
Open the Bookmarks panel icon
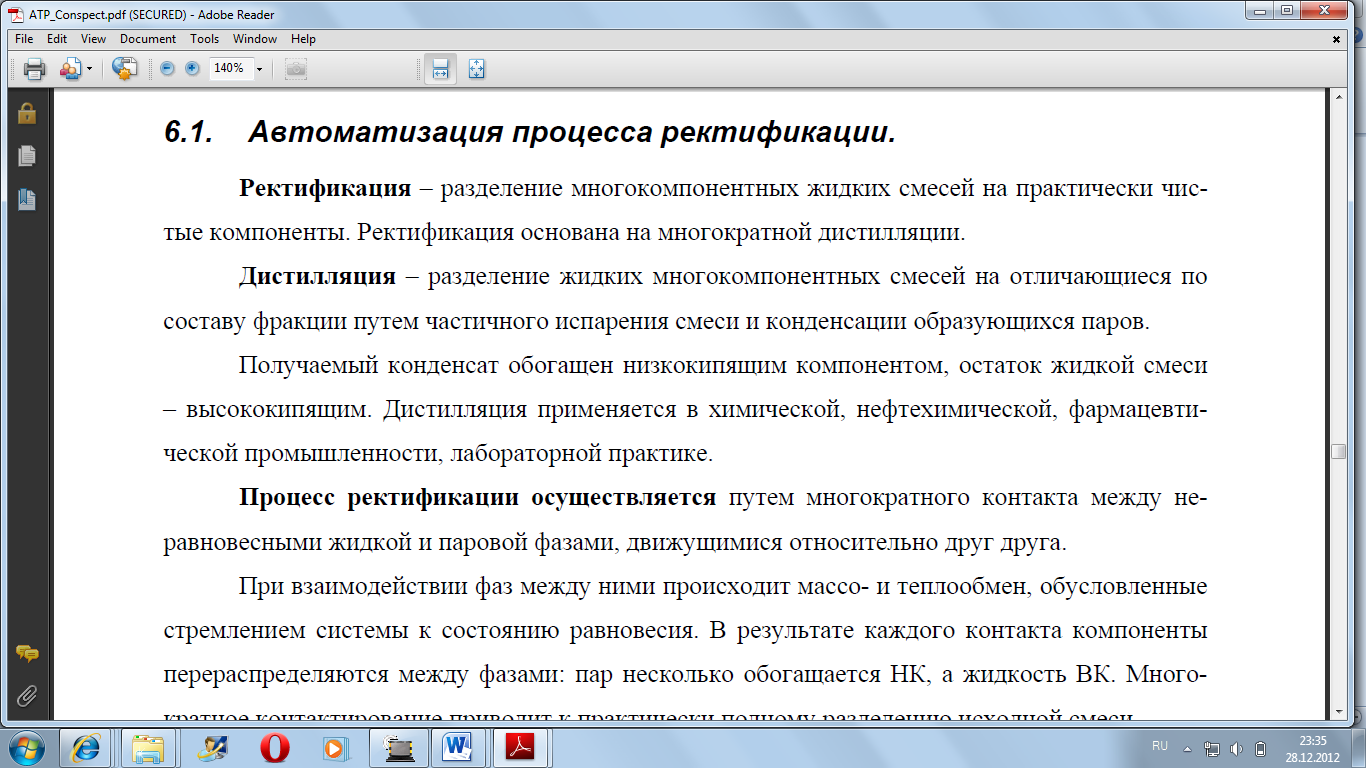point(27,199)
